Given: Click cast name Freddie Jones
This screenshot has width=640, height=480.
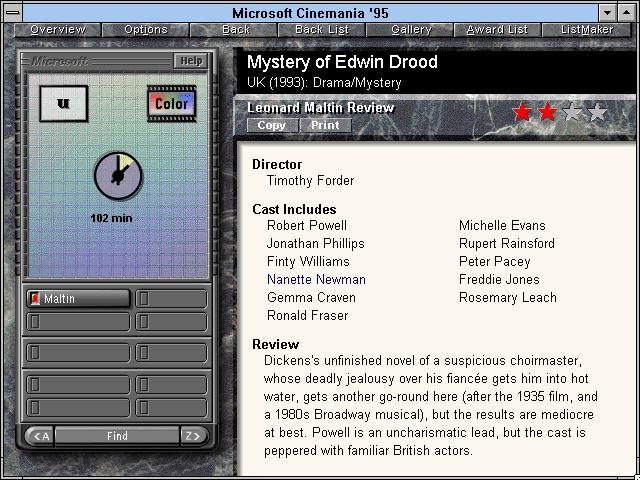Looking at the screenshot, I should click(x=499, y=280).
